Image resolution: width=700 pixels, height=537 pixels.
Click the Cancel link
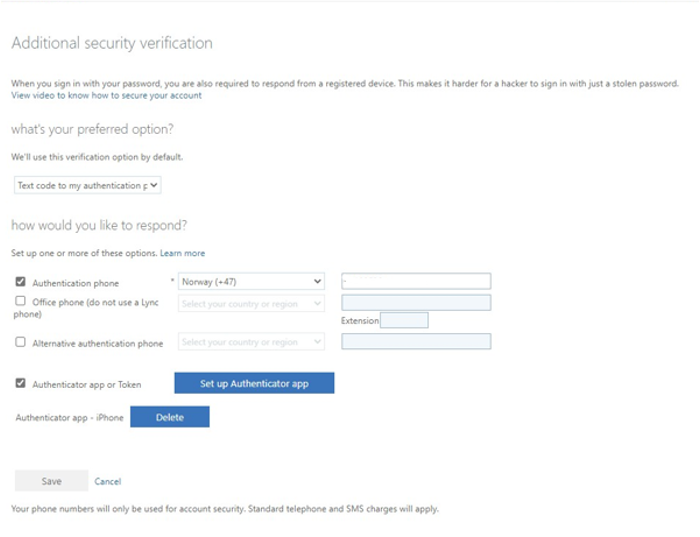click(x=107, y=482)
